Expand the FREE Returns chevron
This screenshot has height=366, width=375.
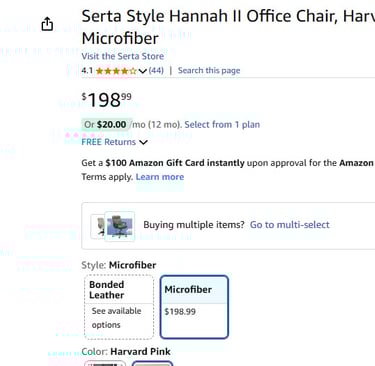(143, 142)
